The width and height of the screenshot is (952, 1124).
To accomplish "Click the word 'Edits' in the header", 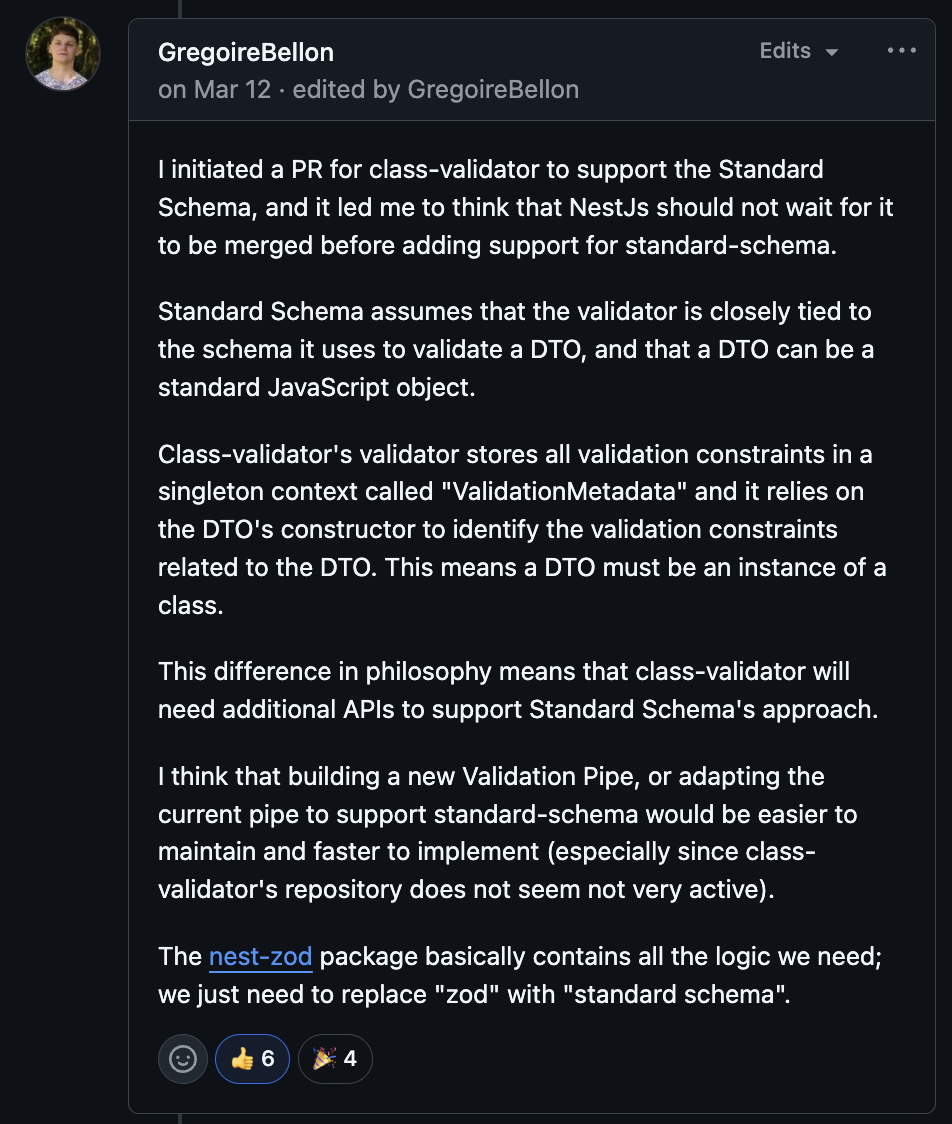I will click(x=785, y=51).
